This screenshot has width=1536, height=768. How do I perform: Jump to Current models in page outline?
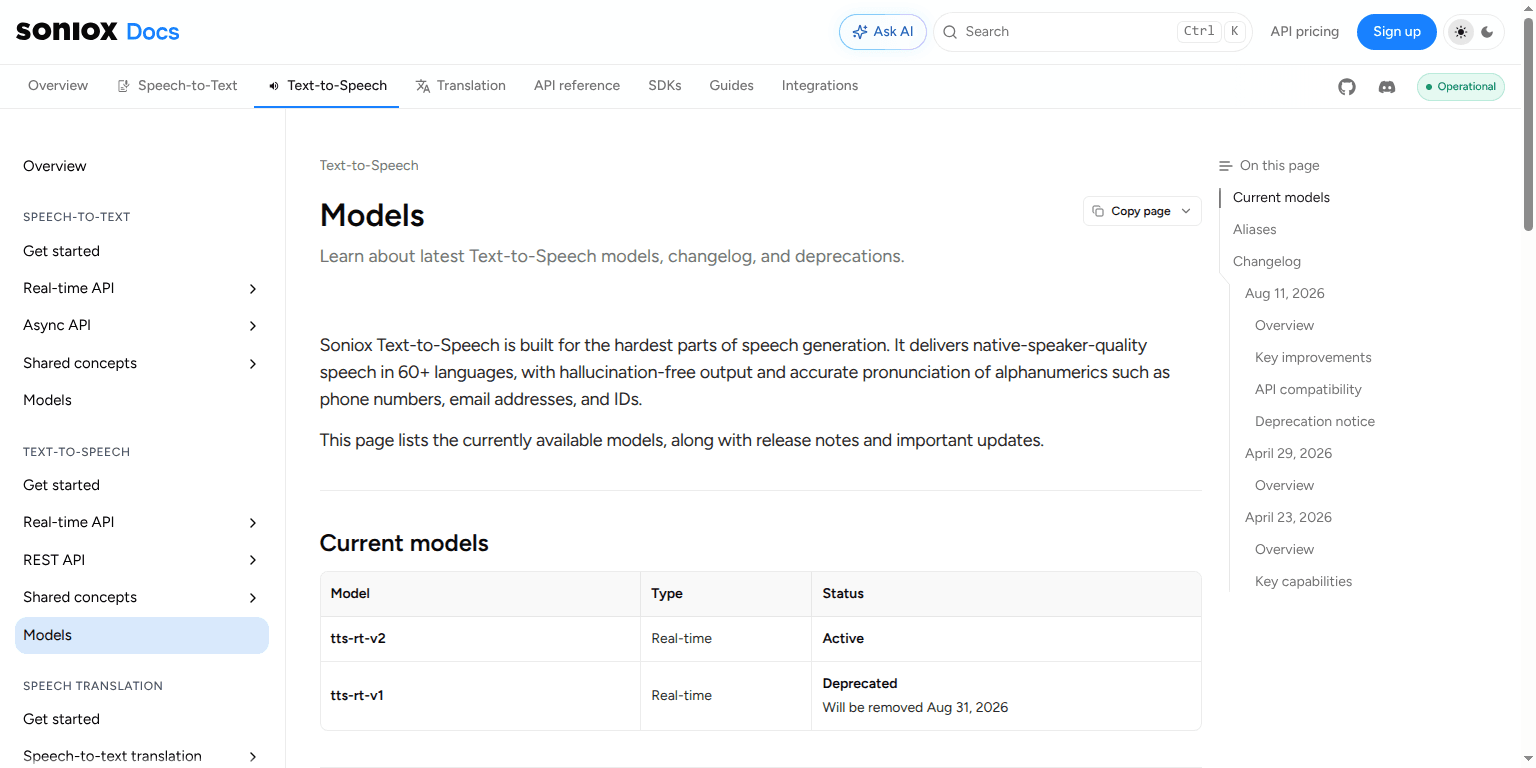coord(1281,198)
